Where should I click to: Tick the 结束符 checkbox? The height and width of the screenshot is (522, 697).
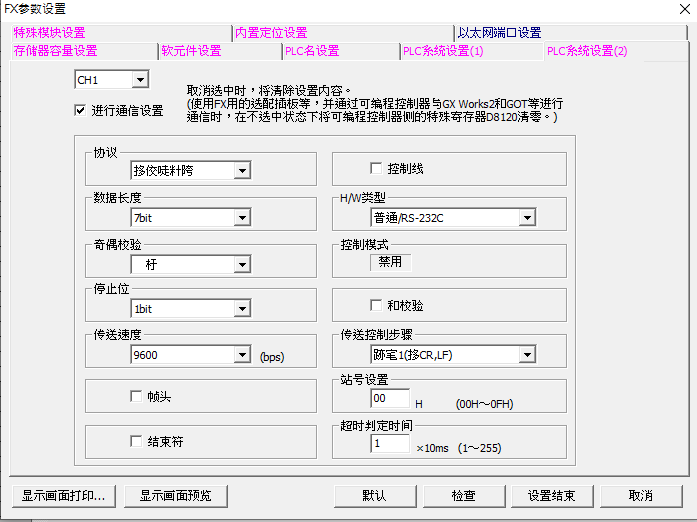point(137,441)
